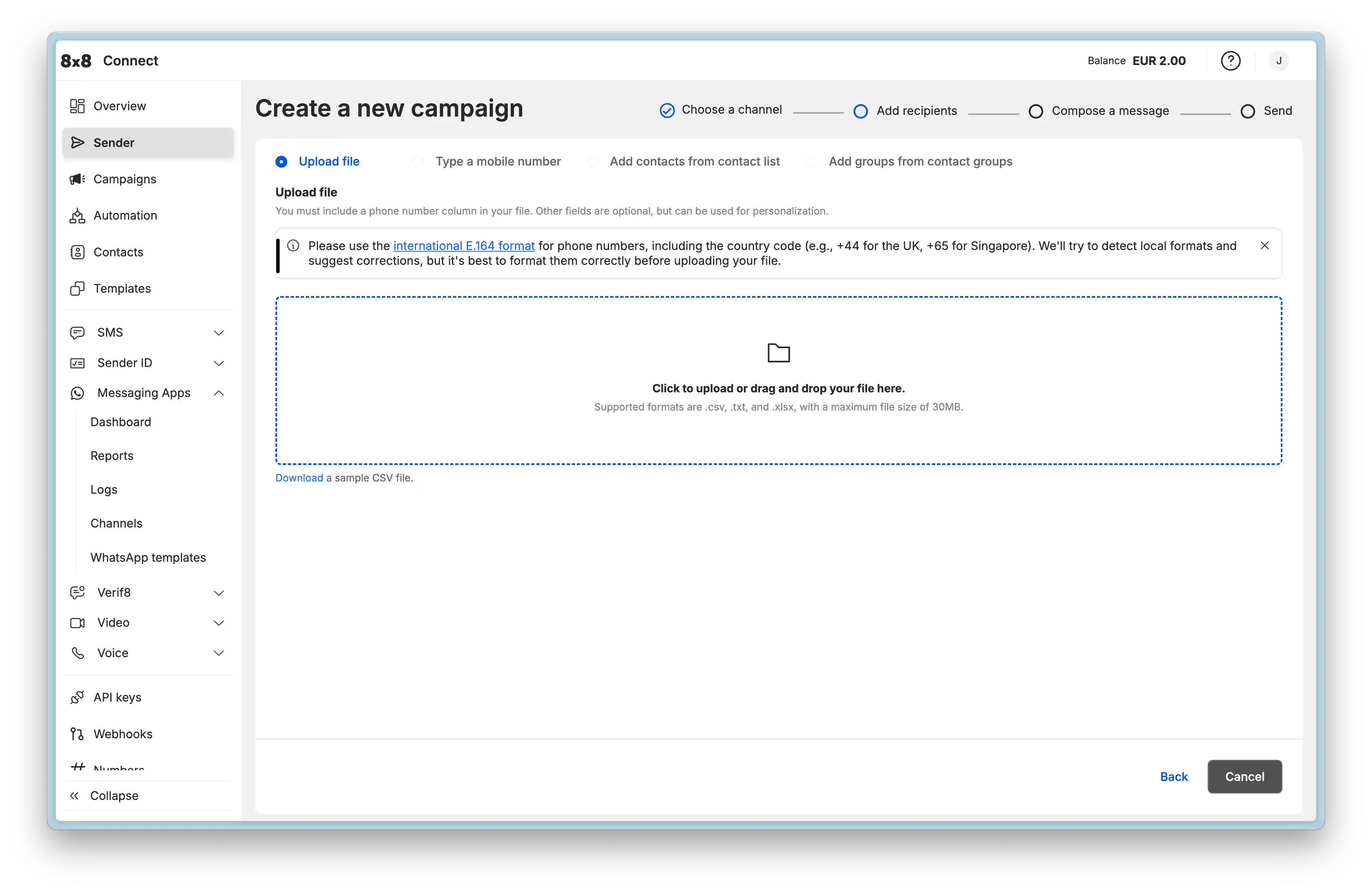Select Type a mobile number option
This screenshot has width=1372, height=892.
(x=419, y=162)
